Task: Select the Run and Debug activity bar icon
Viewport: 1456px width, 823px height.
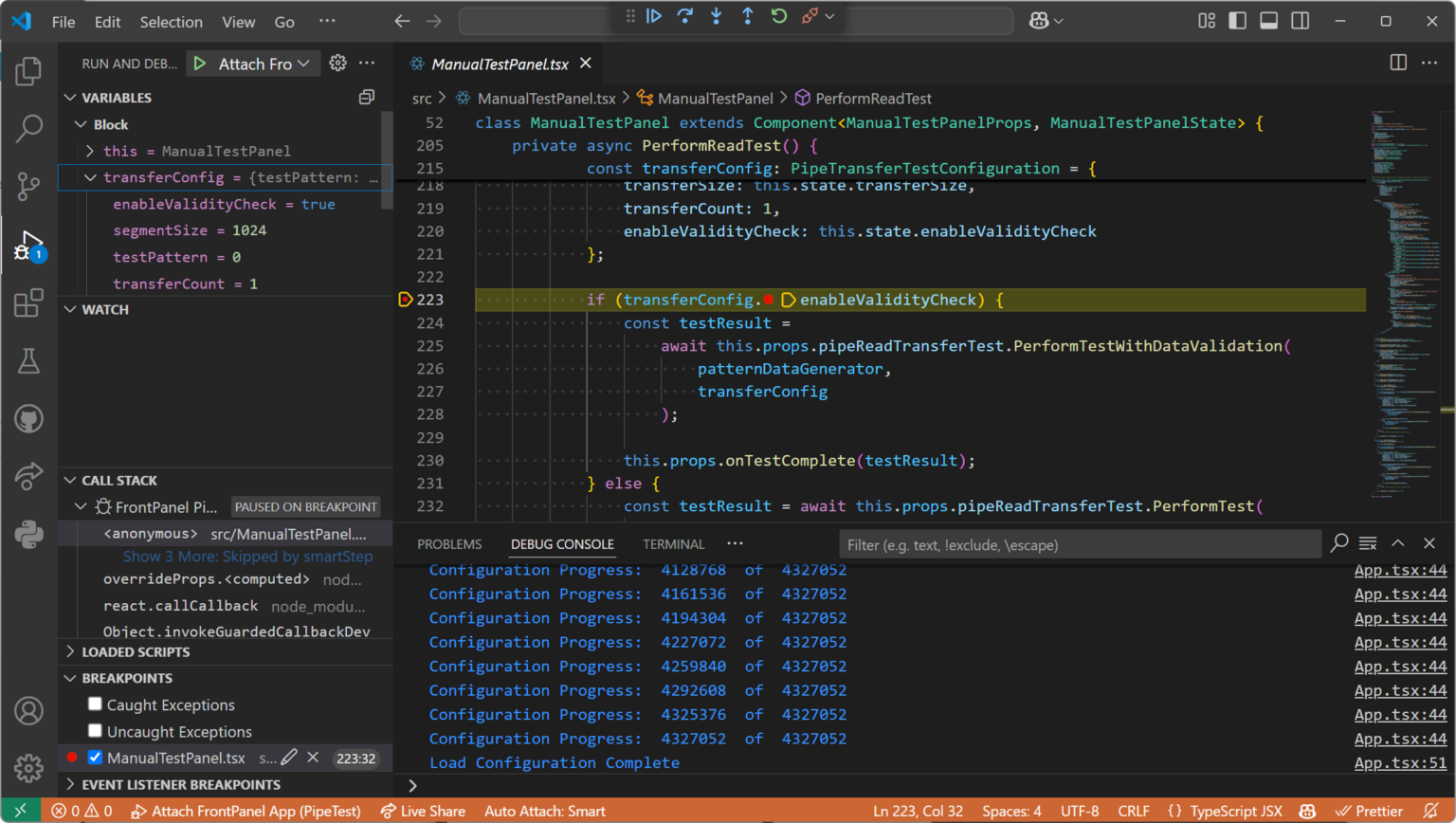Action: click(28, 245)
